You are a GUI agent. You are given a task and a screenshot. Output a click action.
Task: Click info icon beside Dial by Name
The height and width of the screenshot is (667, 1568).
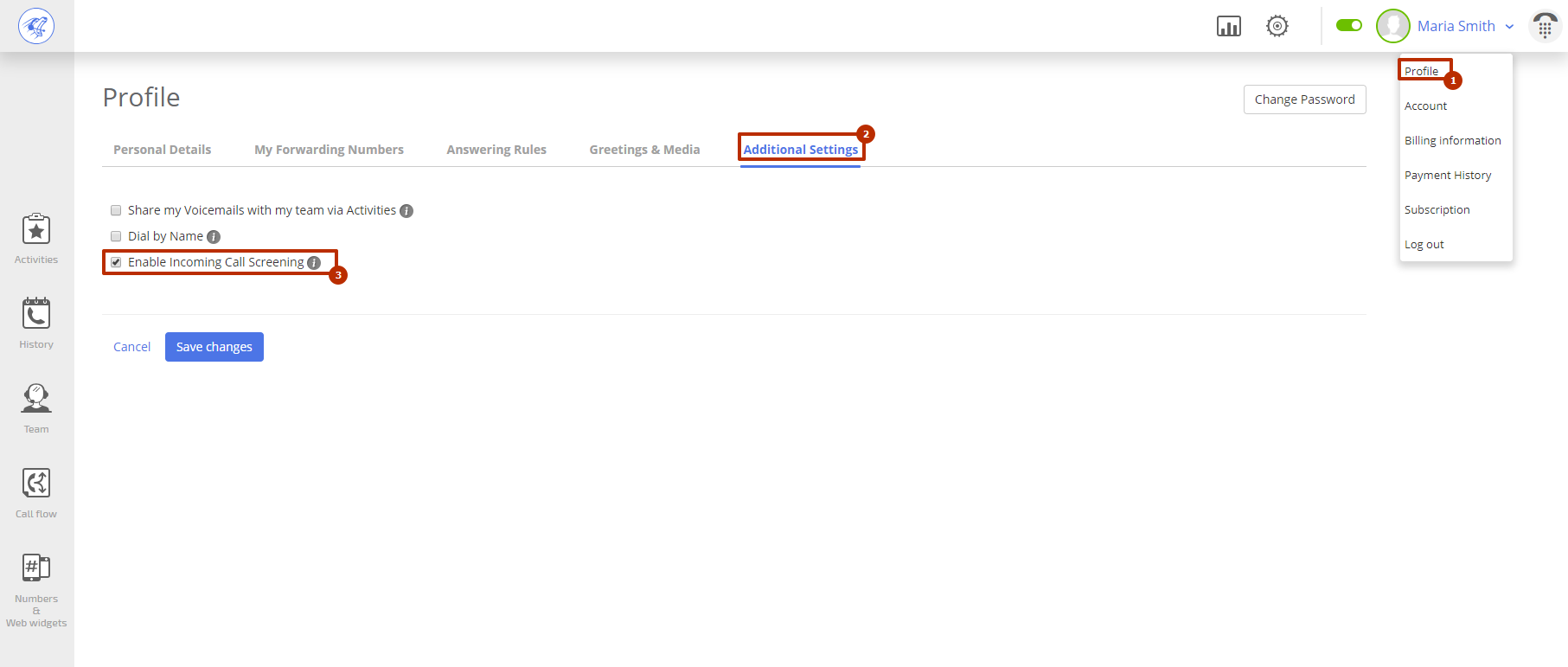coord(214,237)
